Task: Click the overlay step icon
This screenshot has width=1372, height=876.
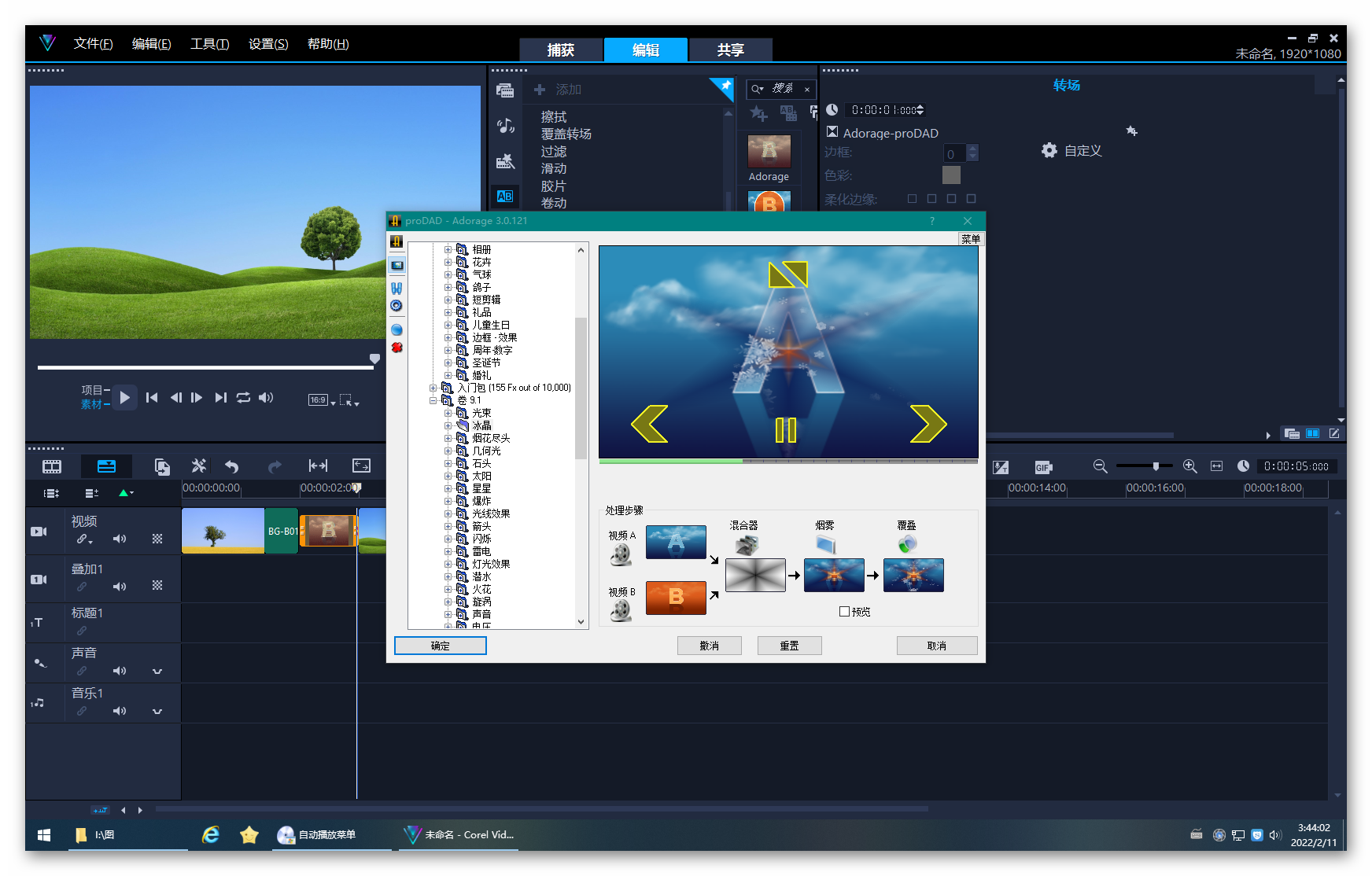Action: click(x=907, y=544)
